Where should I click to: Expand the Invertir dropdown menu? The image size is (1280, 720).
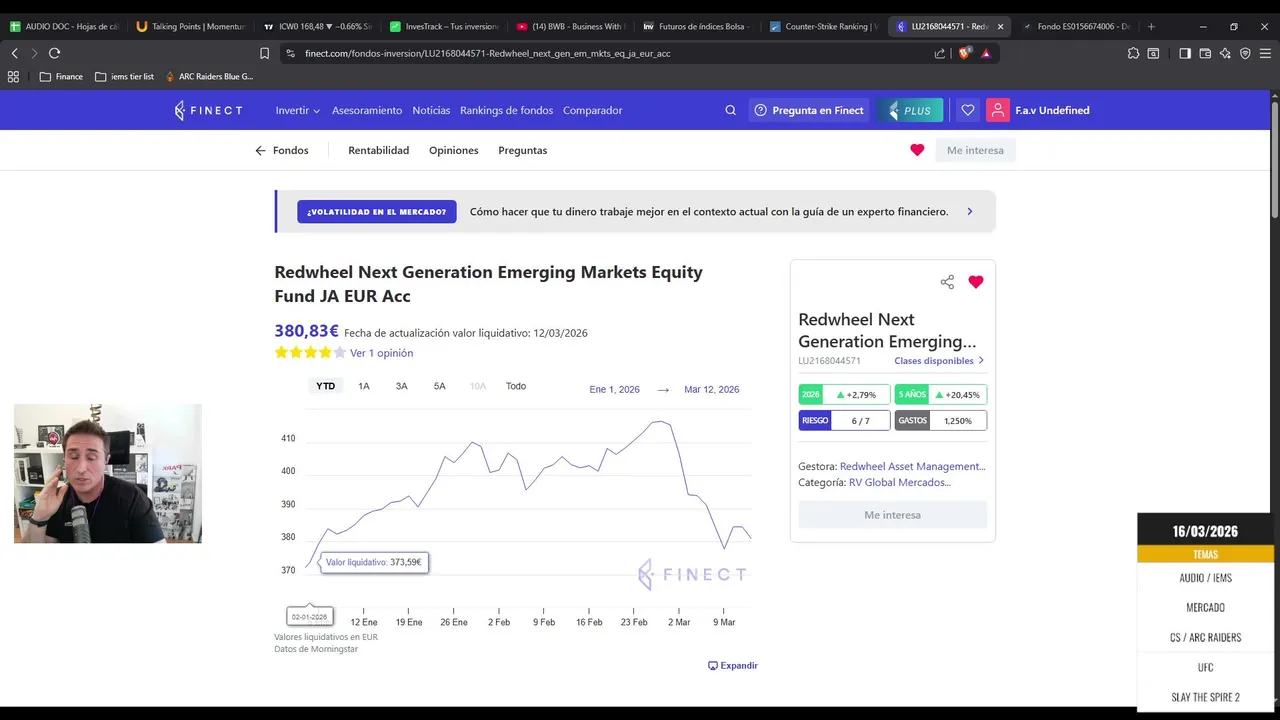pos(298,110)
